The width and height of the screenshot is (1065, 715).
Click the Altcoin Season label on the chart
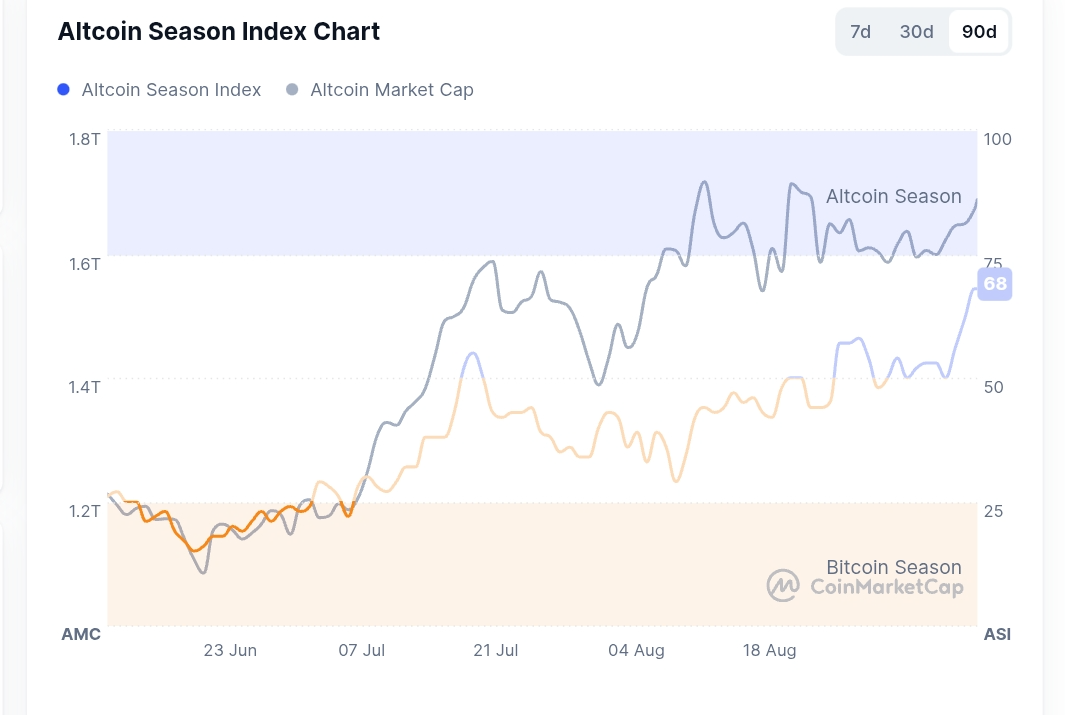[x=893, y=196]
